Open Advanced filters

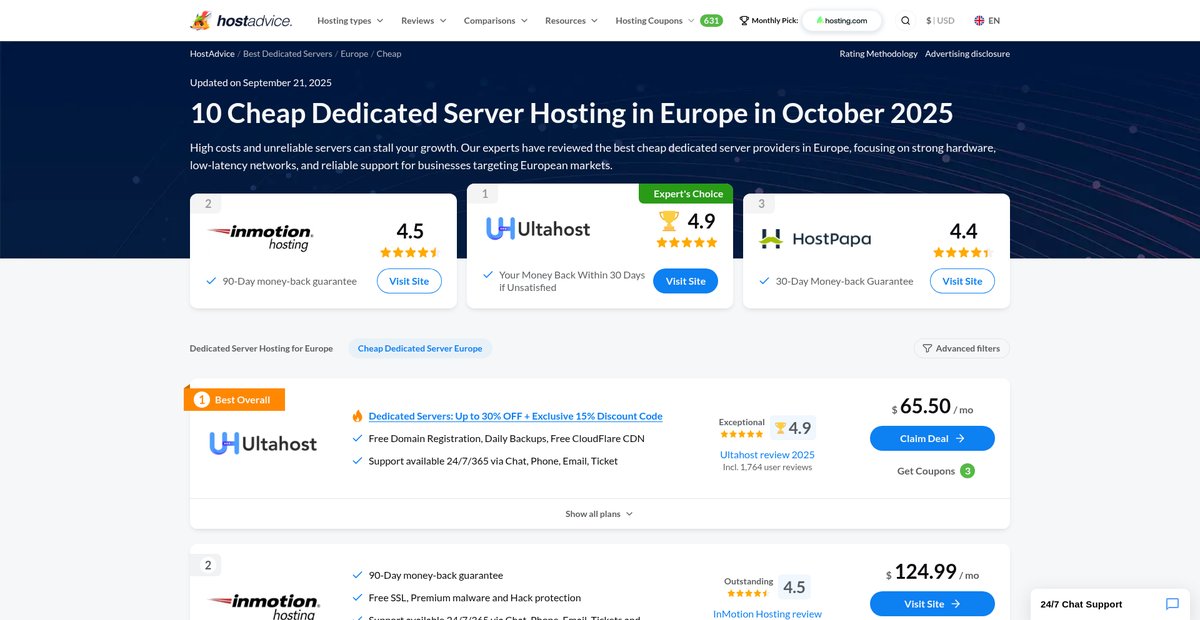point(961,349)
